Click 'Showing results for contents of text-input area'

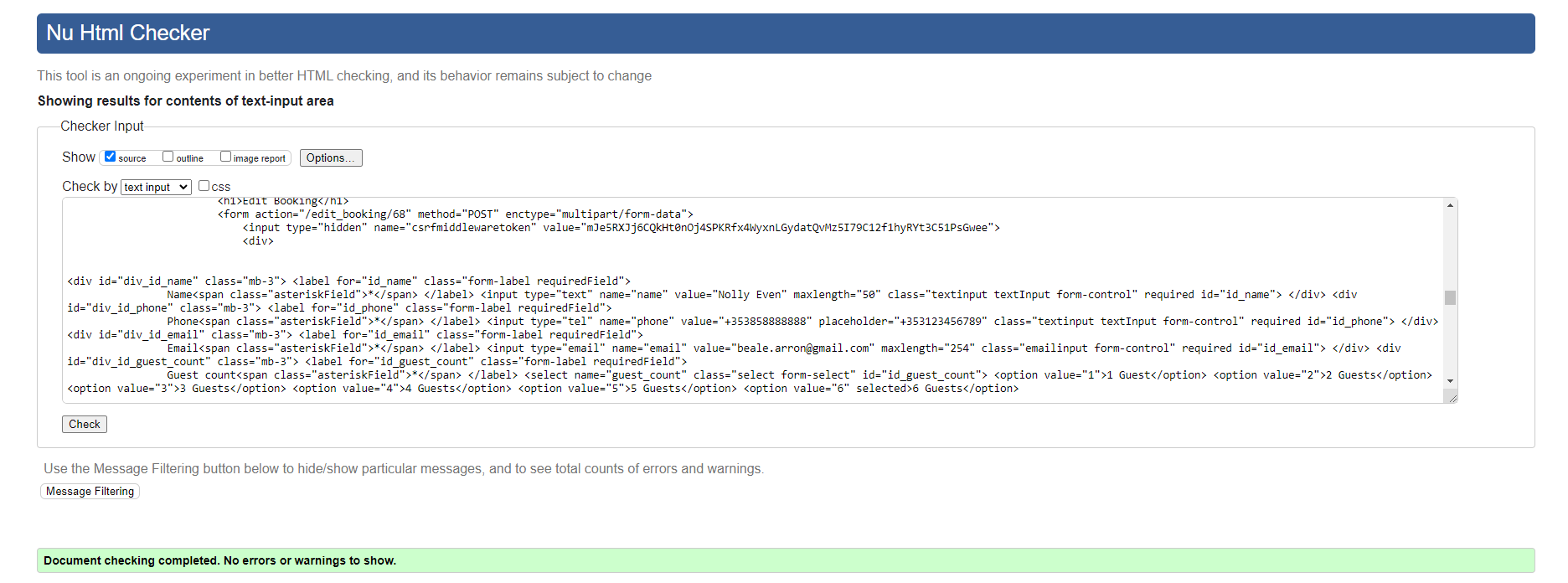pyautogui.click(x=185, y=101)
